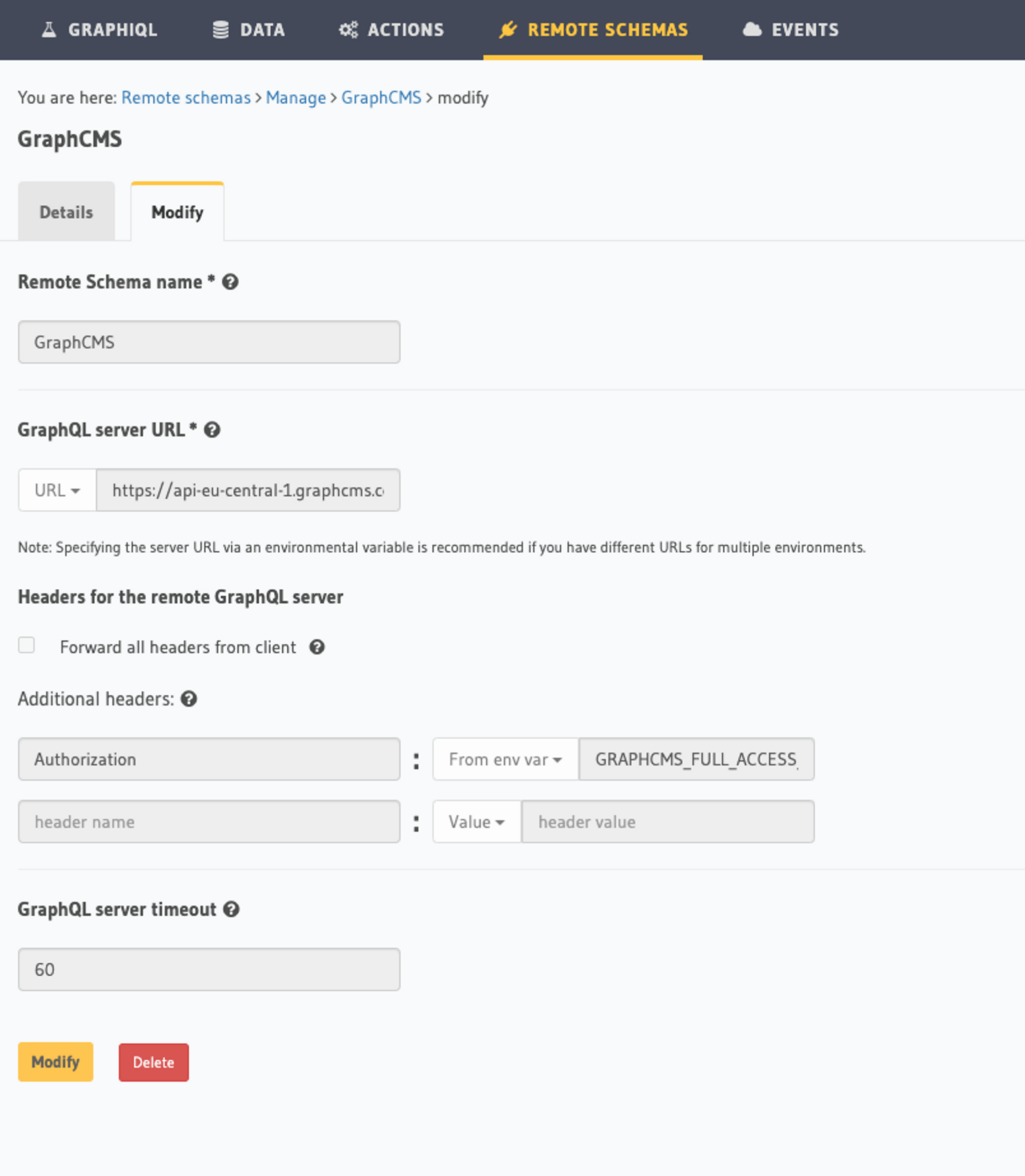Click the GraphiQL flask icon

tap(49, 30)
